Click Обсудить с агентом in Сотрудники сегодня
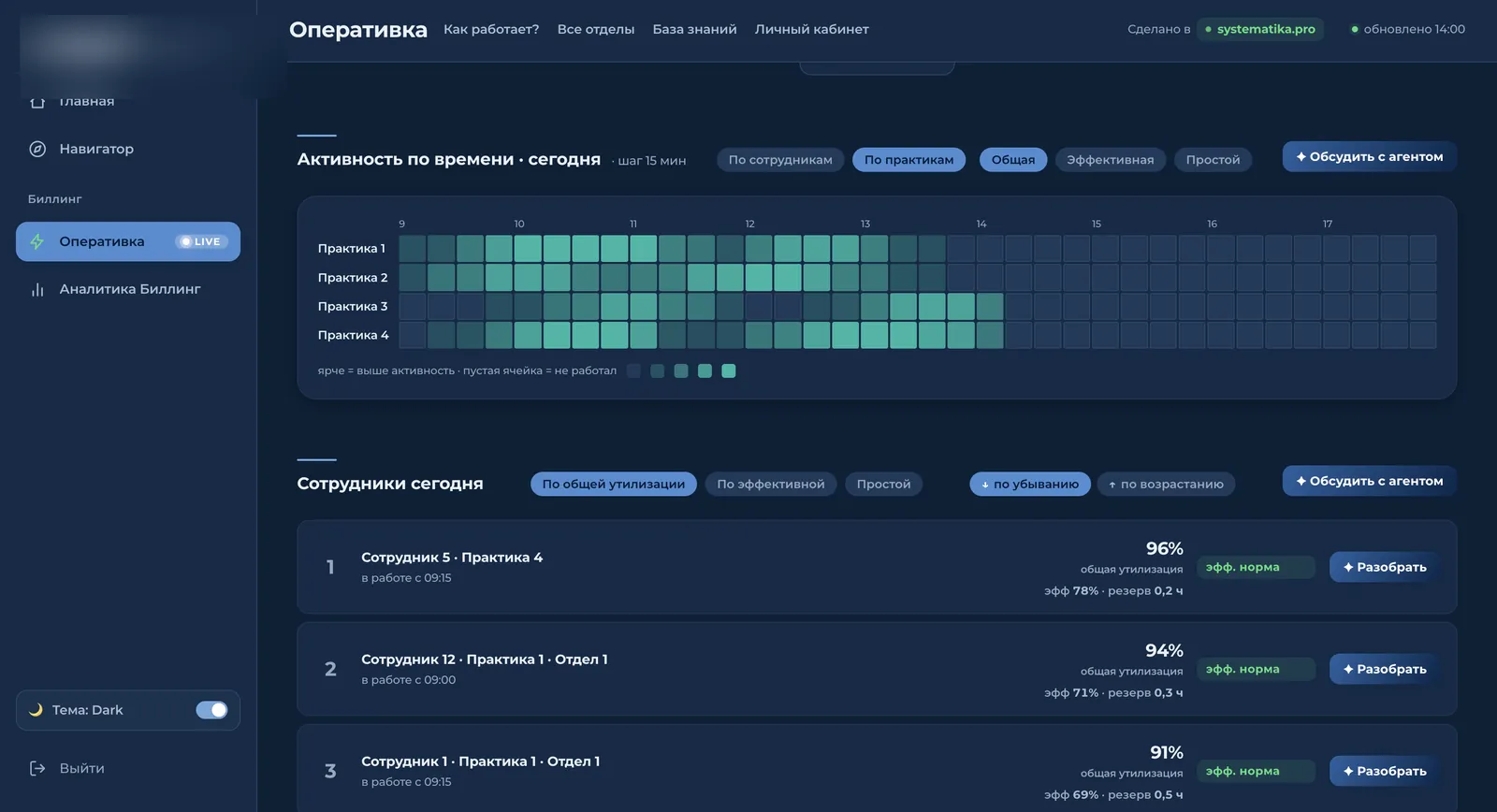1497x812 pixels. click(1370, 481)
